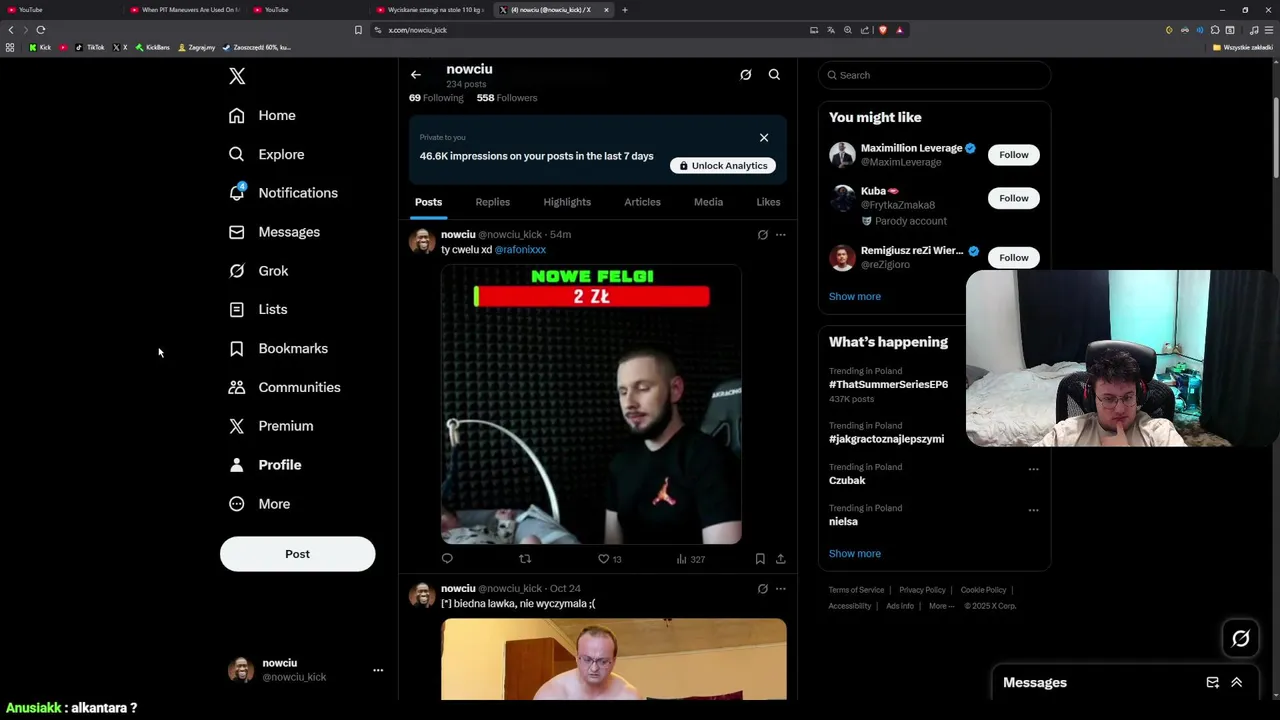1280x720 pixels.
Task: Open Notifications with the bell icon
Action: pyautogui.click(x=283, y=193)
